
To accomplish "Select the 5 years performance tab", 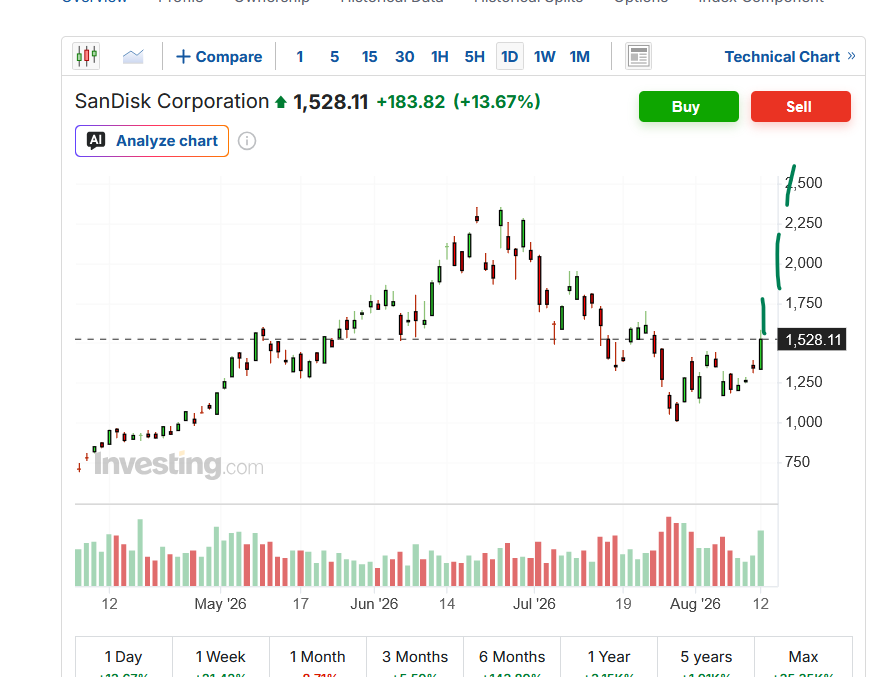I will [x=706, y=657].
